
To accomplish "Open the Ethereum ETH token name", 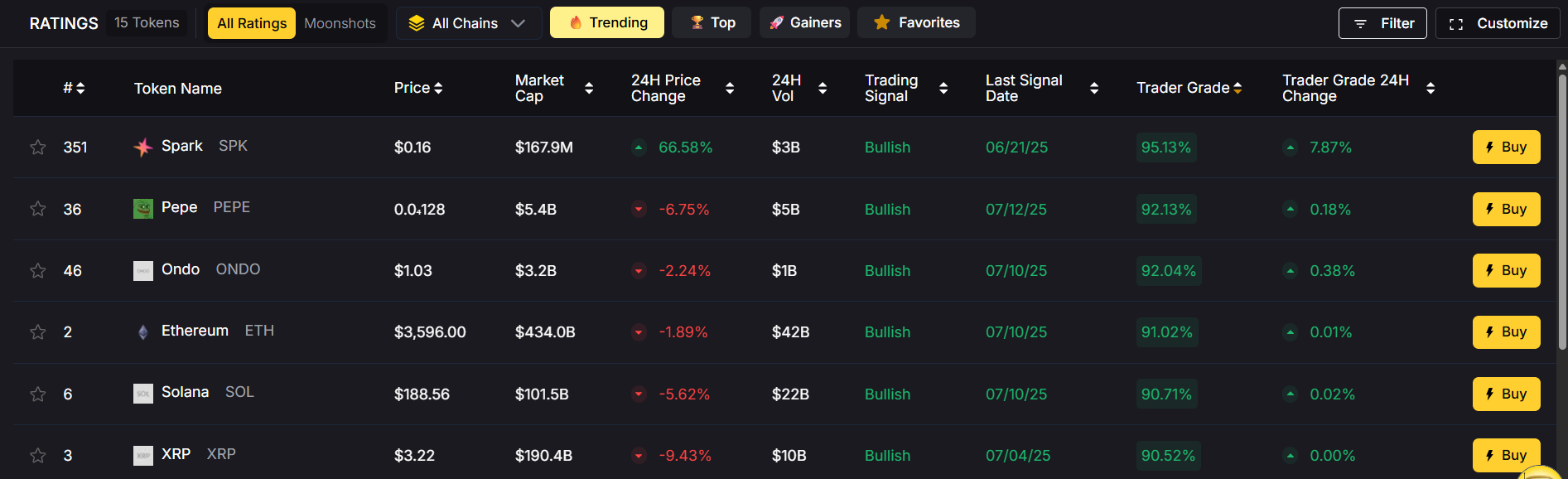I will (x=218, y=331).
